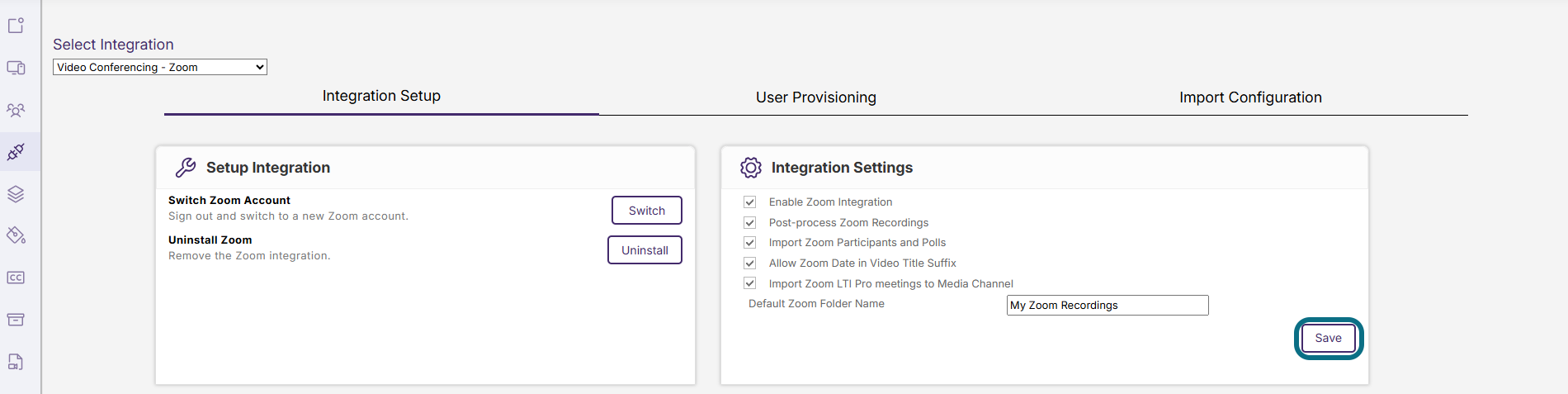Open the closed captions CC sidebar icon

tap(16, 278)
